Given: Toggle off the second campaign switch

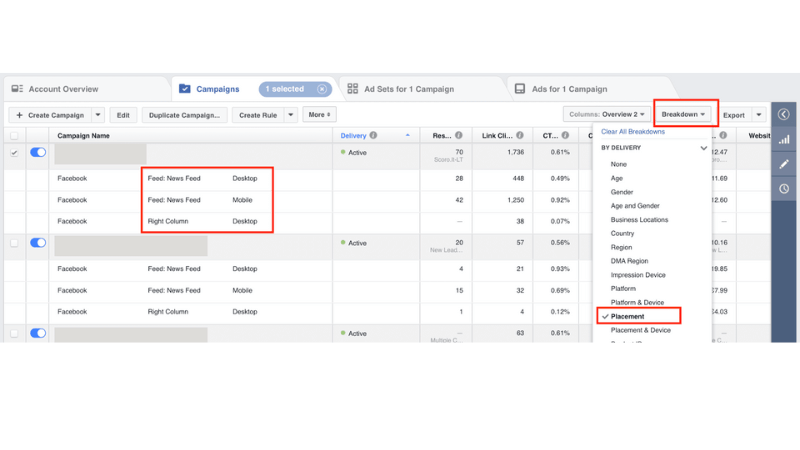Looking at the screenshot, I should [x=38, y=242].
